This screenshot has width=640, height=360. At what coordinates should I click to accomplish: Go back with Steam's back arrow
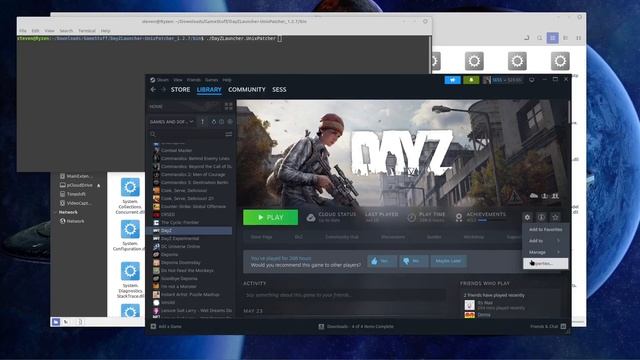tap(153, 89)
